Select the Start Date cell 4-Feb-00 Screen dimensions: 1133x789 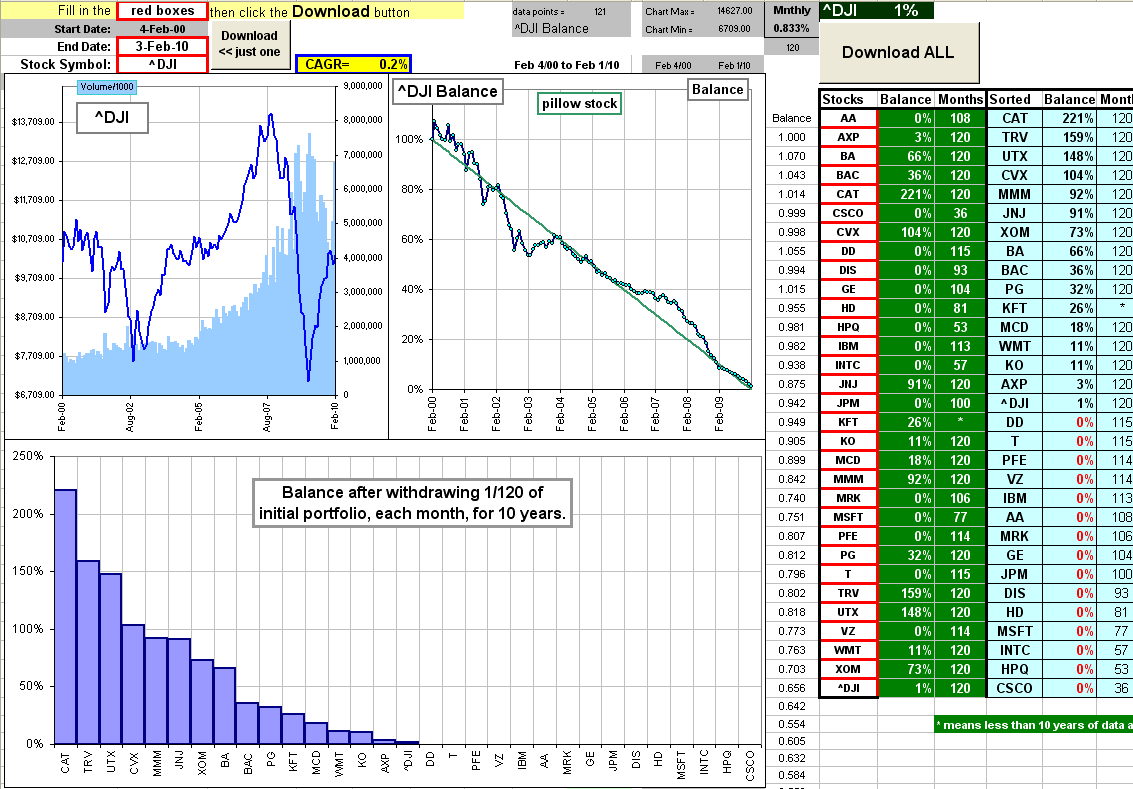(163, 29)
